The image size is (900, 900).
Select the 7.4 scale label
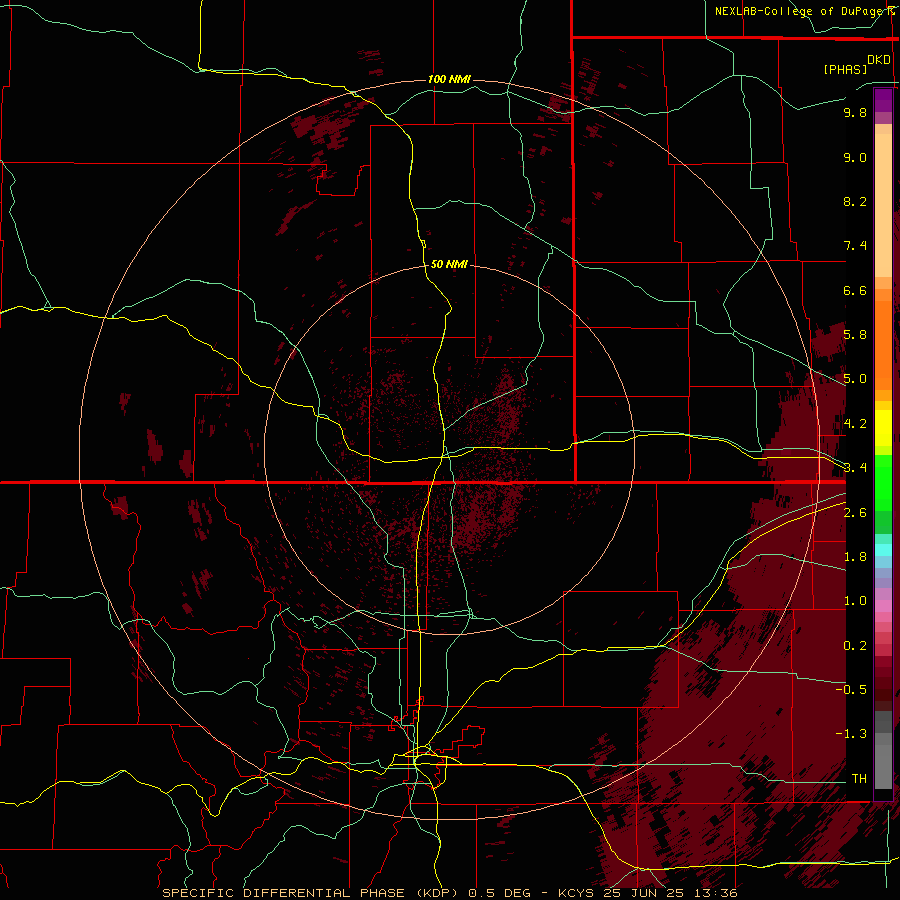[855, 246]
